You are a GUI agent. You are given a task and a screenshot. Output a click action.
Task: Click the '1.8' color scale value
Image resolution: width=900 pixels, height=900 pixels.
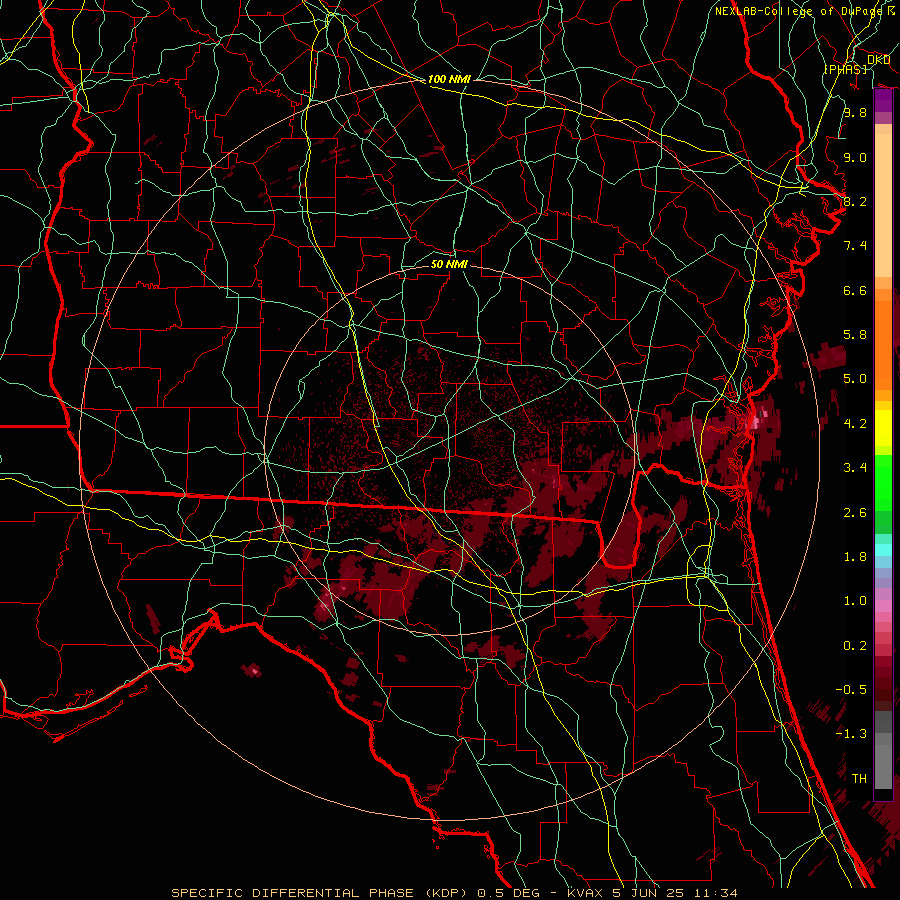(855, 557)
